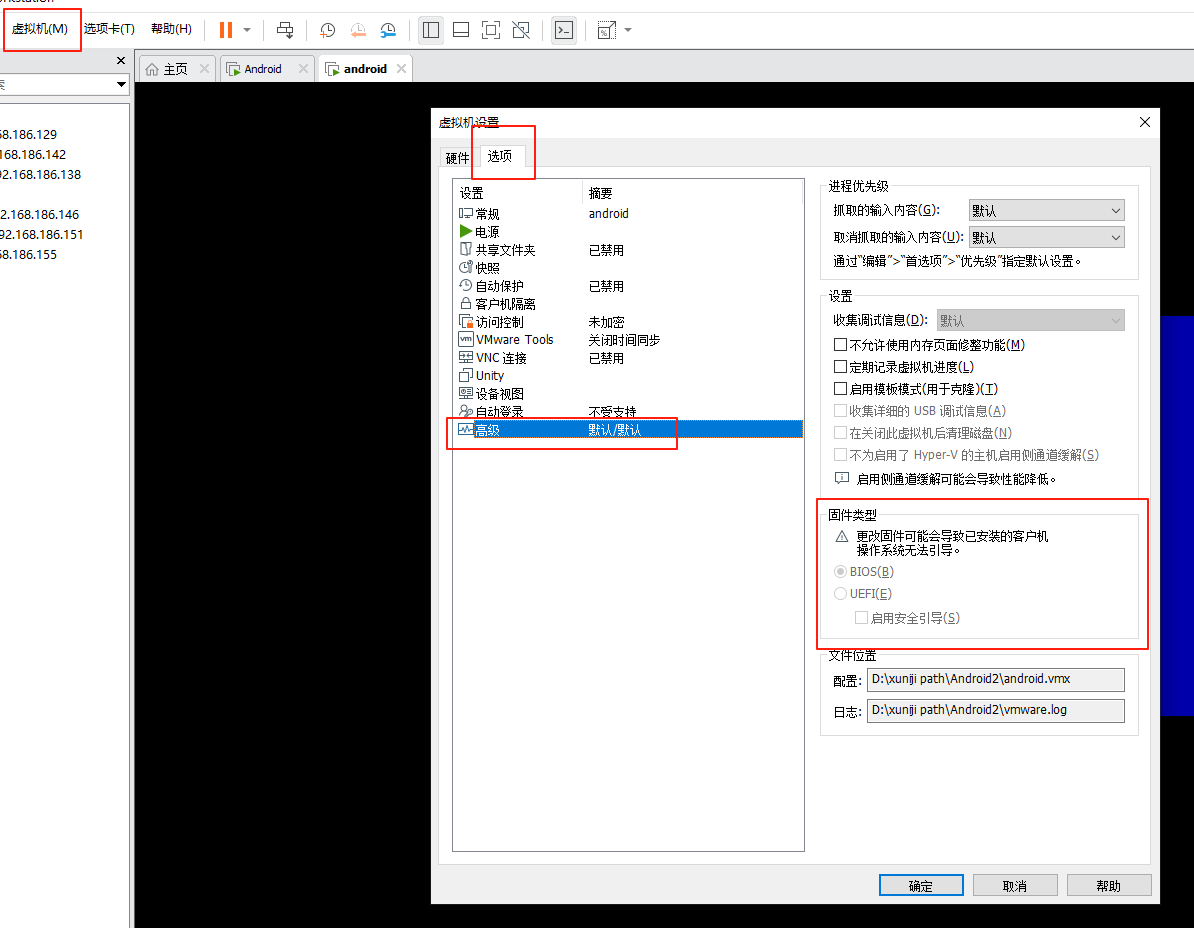Select library entry 8.186.129

29,135
